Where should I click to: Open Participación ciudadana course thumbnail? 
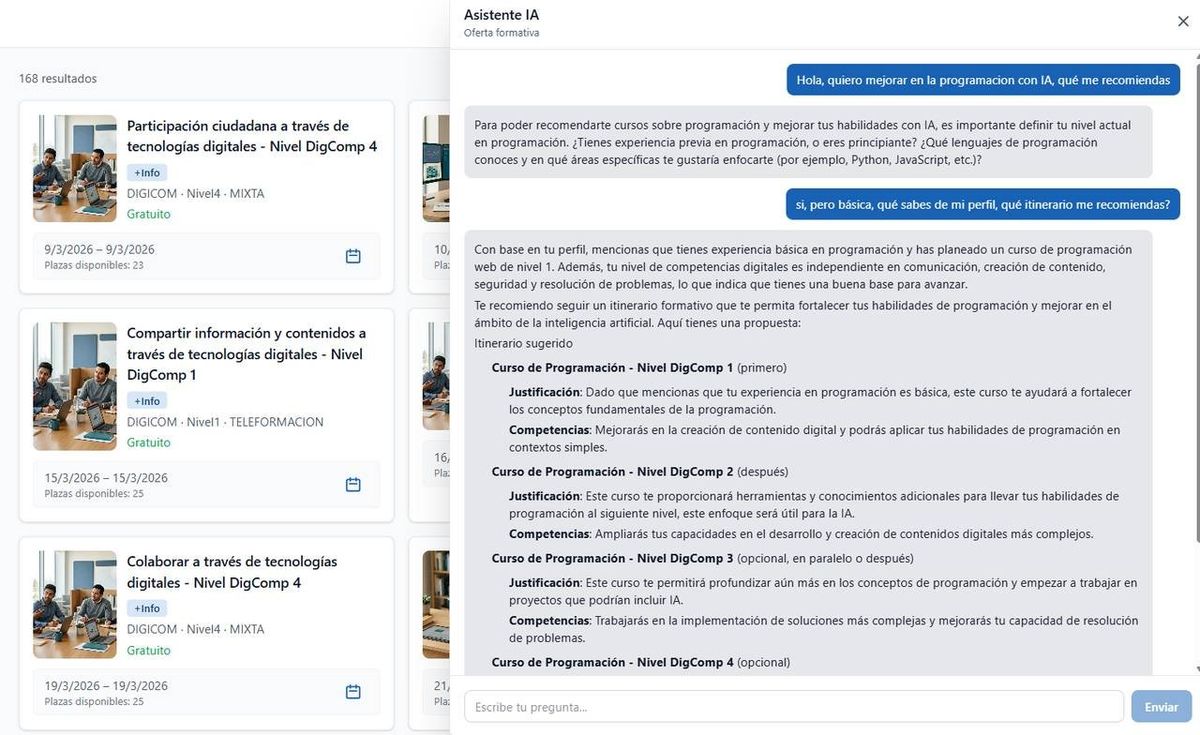pyautogui.click(x=75, y=168)
